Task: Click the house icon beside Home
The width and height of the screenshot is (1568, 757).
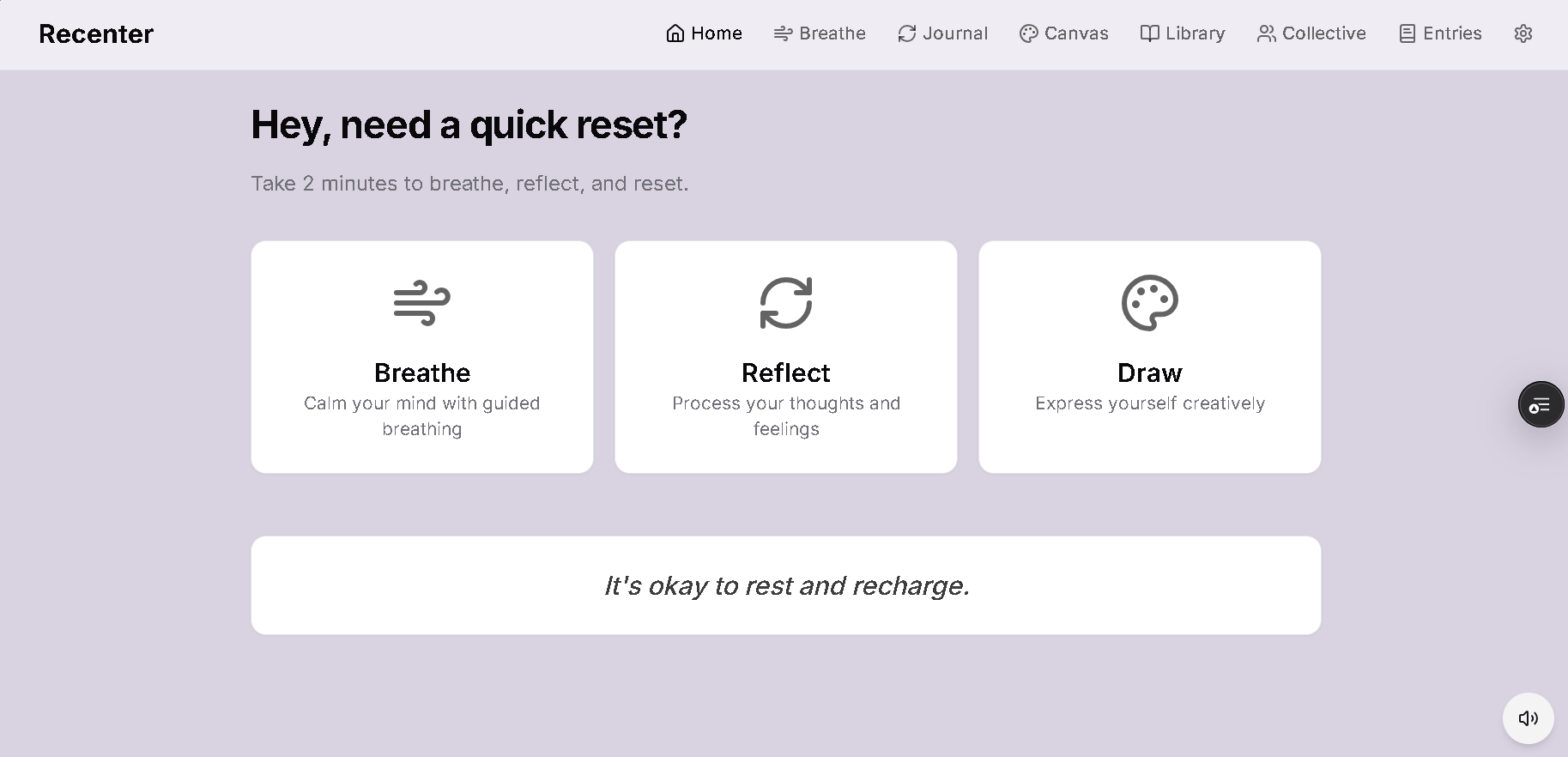Action: [x=675, y=33]
